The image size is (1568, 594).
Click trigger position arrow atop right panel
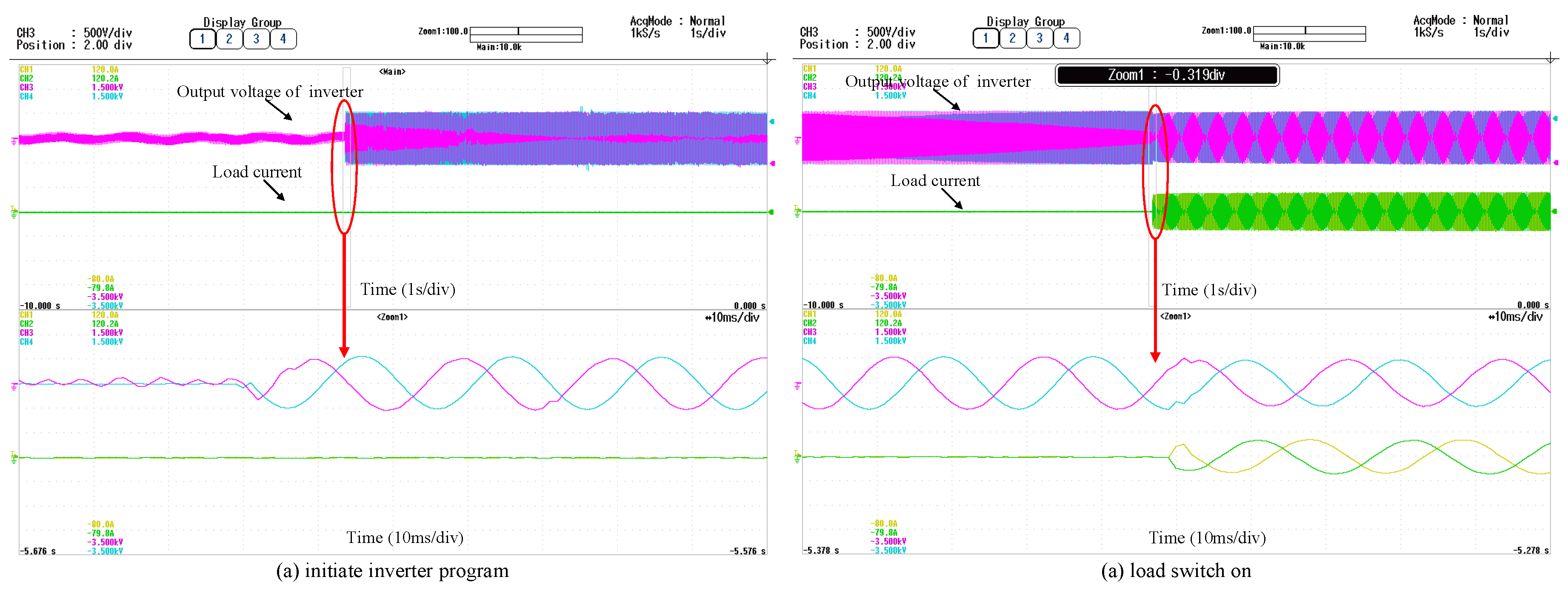pyautogui.click(x=1551, y=58)
